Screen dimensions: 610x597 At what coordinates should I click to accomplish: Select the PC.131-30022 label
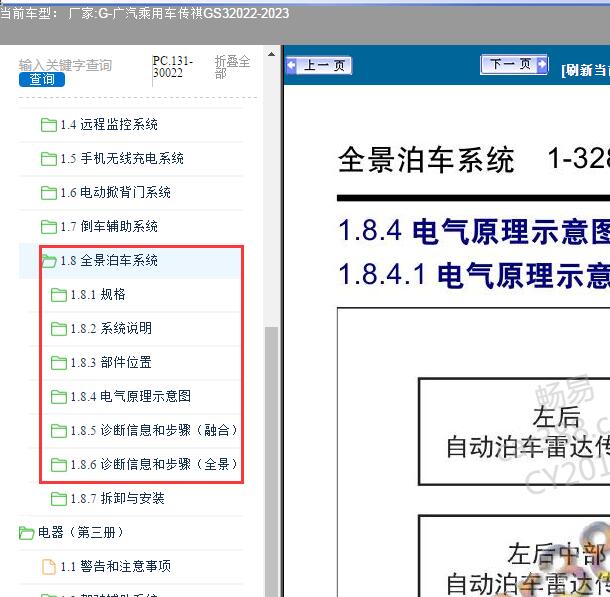coord(172,67)
